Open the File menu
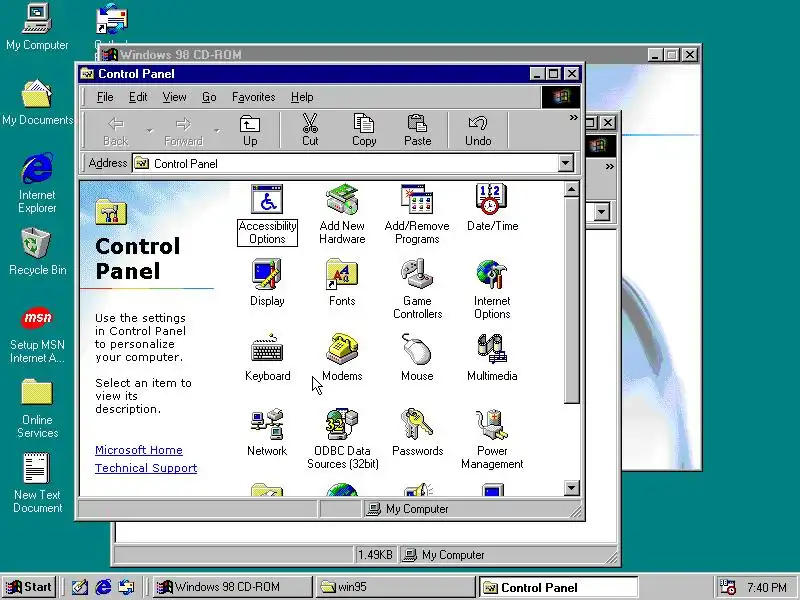Viewport: 800px width, 600px height. pyautogui.click(x=105, y=97)
